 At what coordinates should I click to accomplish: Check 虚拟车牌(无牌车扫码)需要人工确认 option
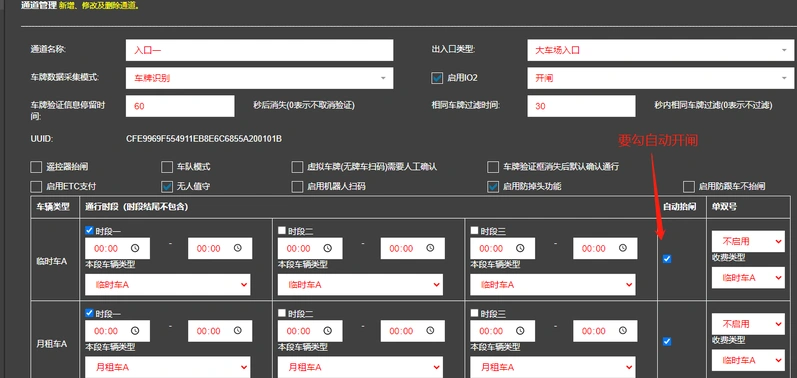point(297,167)
